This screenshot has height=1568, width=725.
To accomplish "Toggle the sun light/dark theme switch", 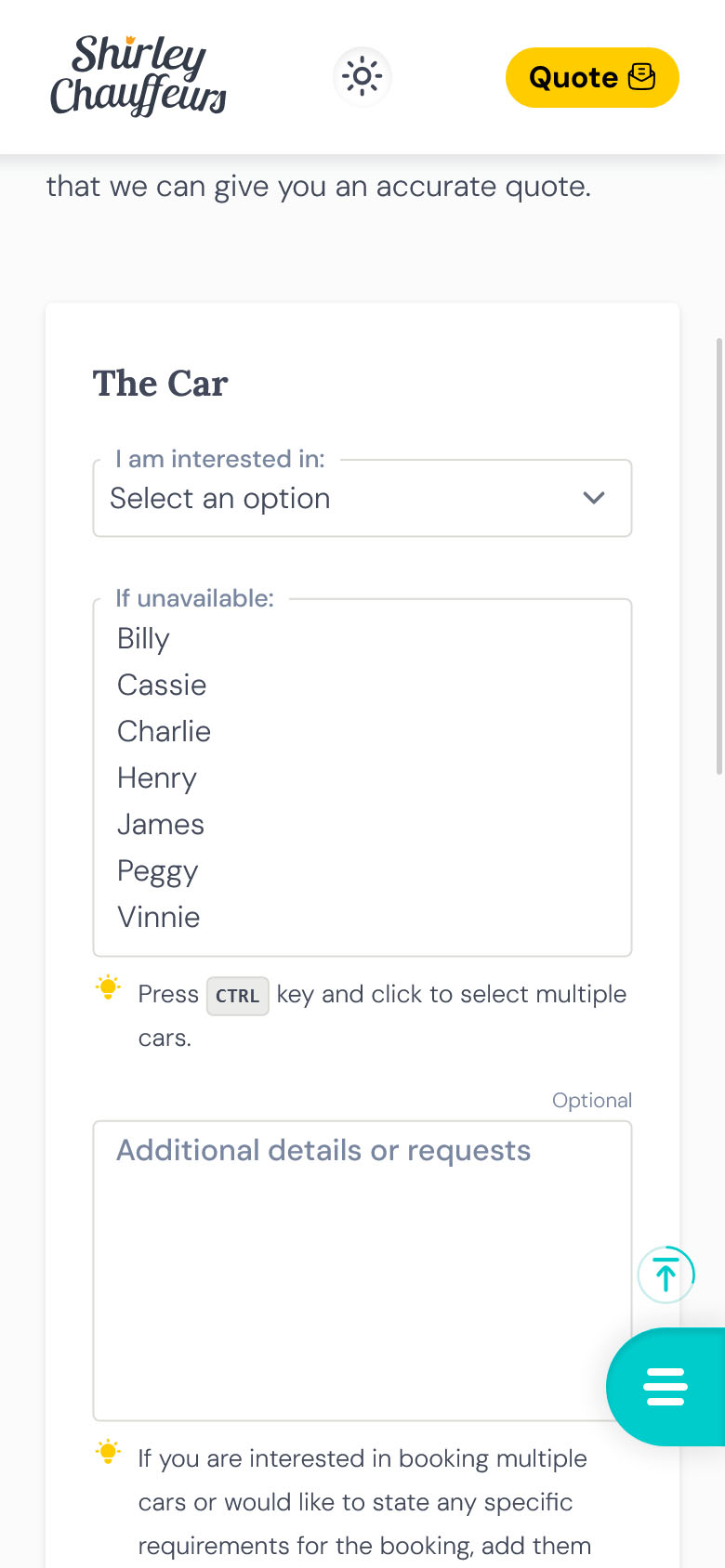I will [362, 77].
